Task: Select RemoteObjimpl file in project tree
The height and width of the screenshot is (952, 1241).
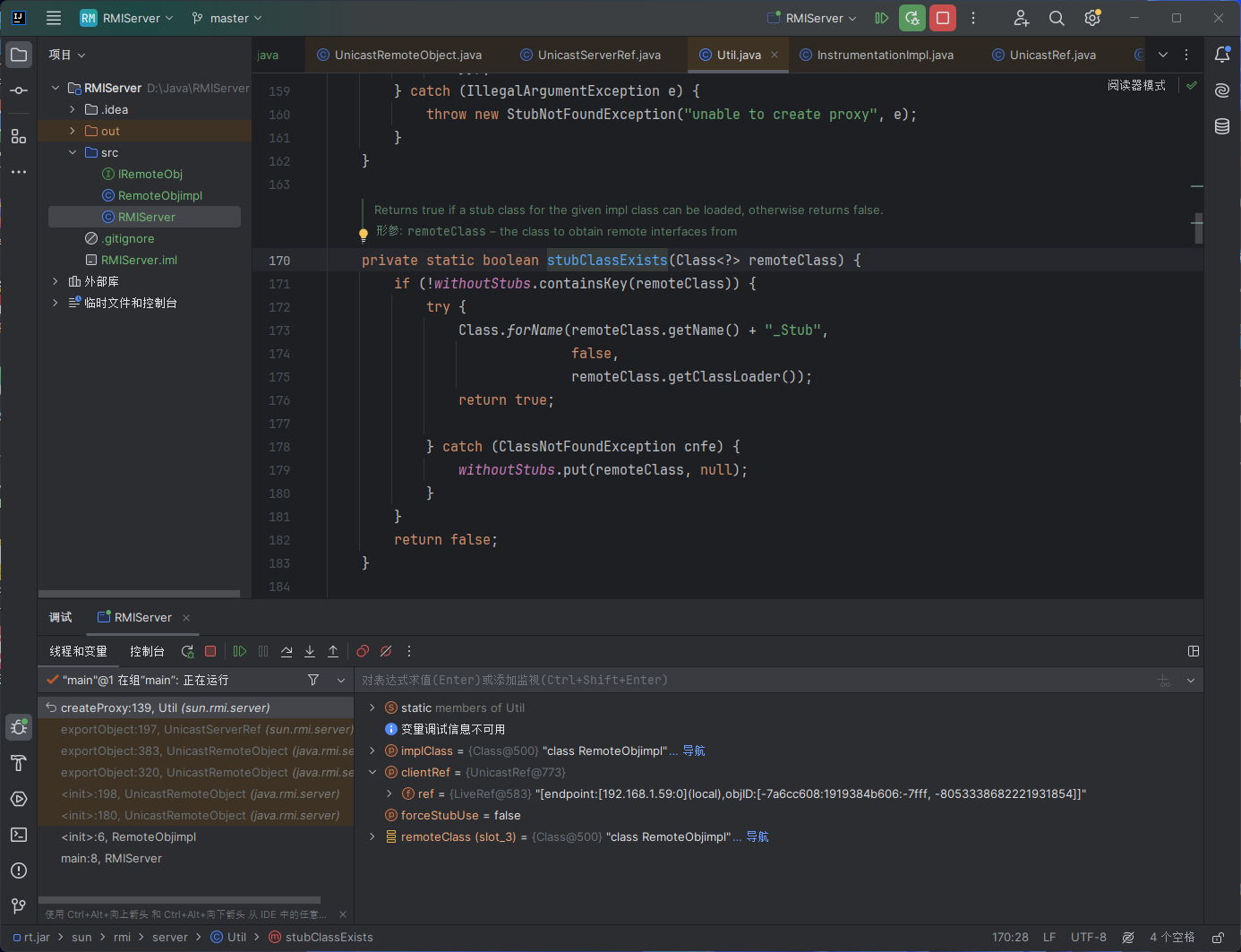Action: 159,195
